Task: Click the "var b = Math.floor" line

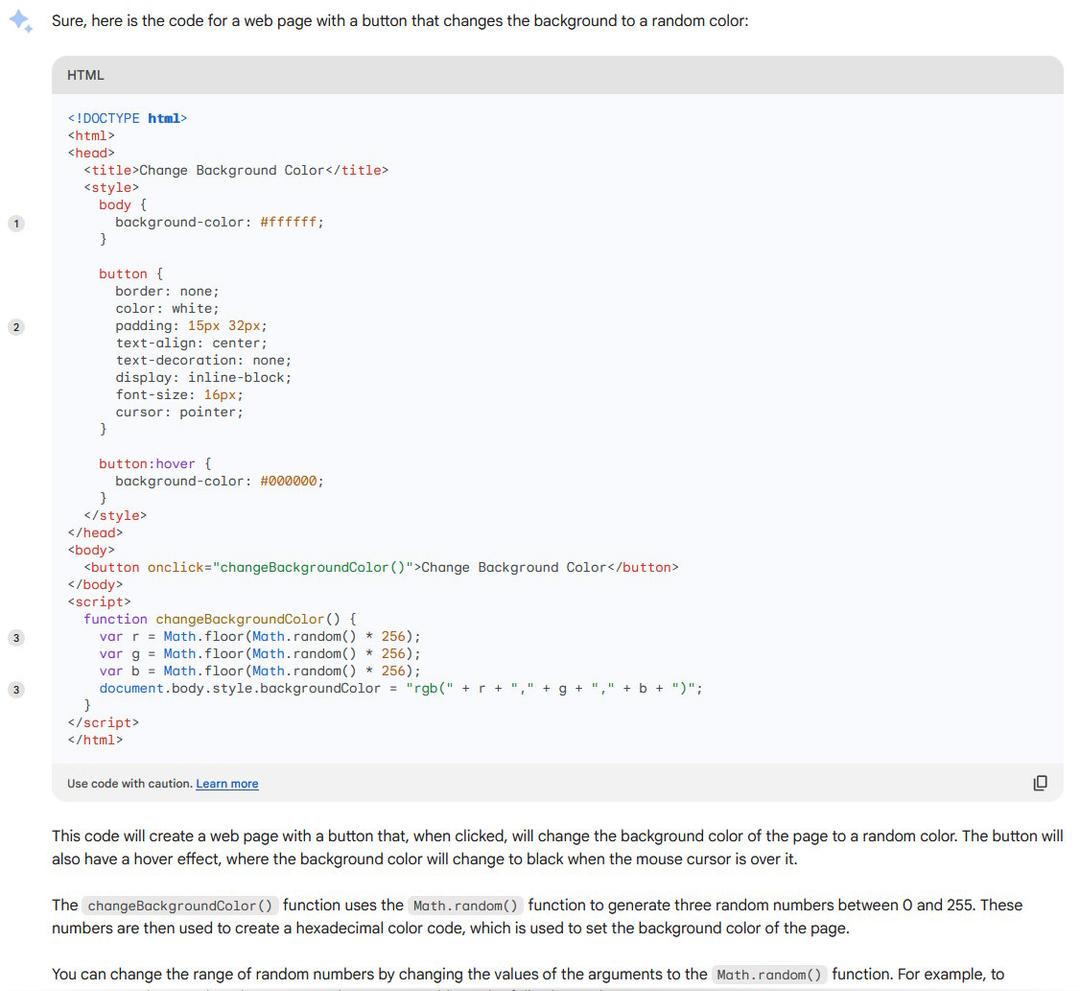Action: coord(260,671)
